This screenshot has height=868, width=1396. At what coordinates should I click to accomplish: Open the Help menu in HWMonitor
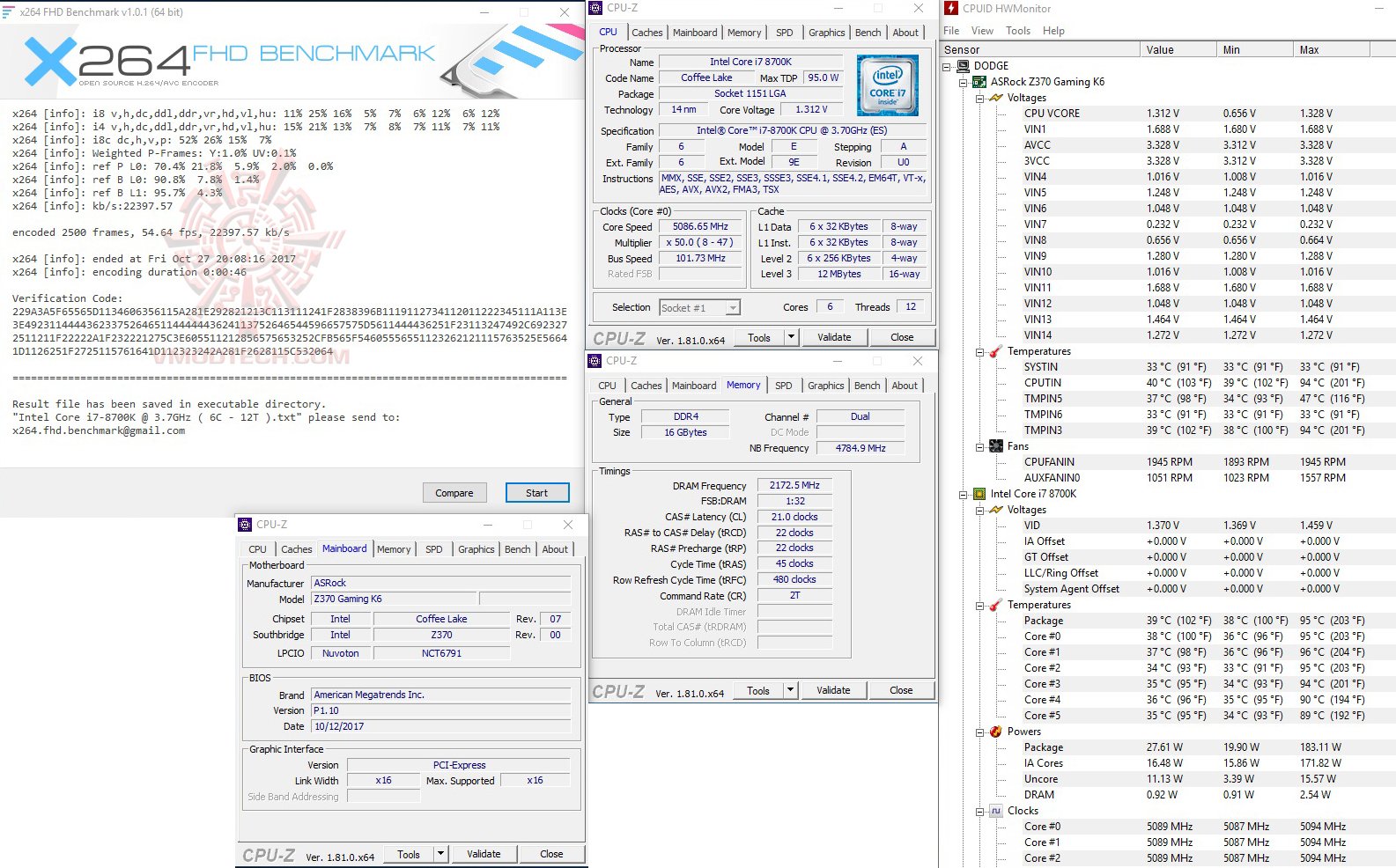(1053, 31)
